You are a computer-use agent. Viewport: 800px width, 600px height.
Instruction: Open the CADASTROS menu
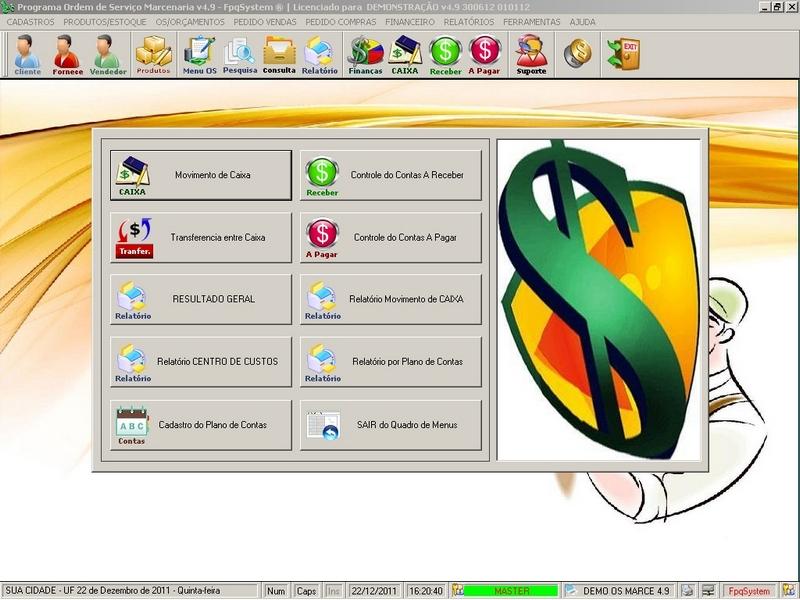pyautogui.click(x=30, y=22)
